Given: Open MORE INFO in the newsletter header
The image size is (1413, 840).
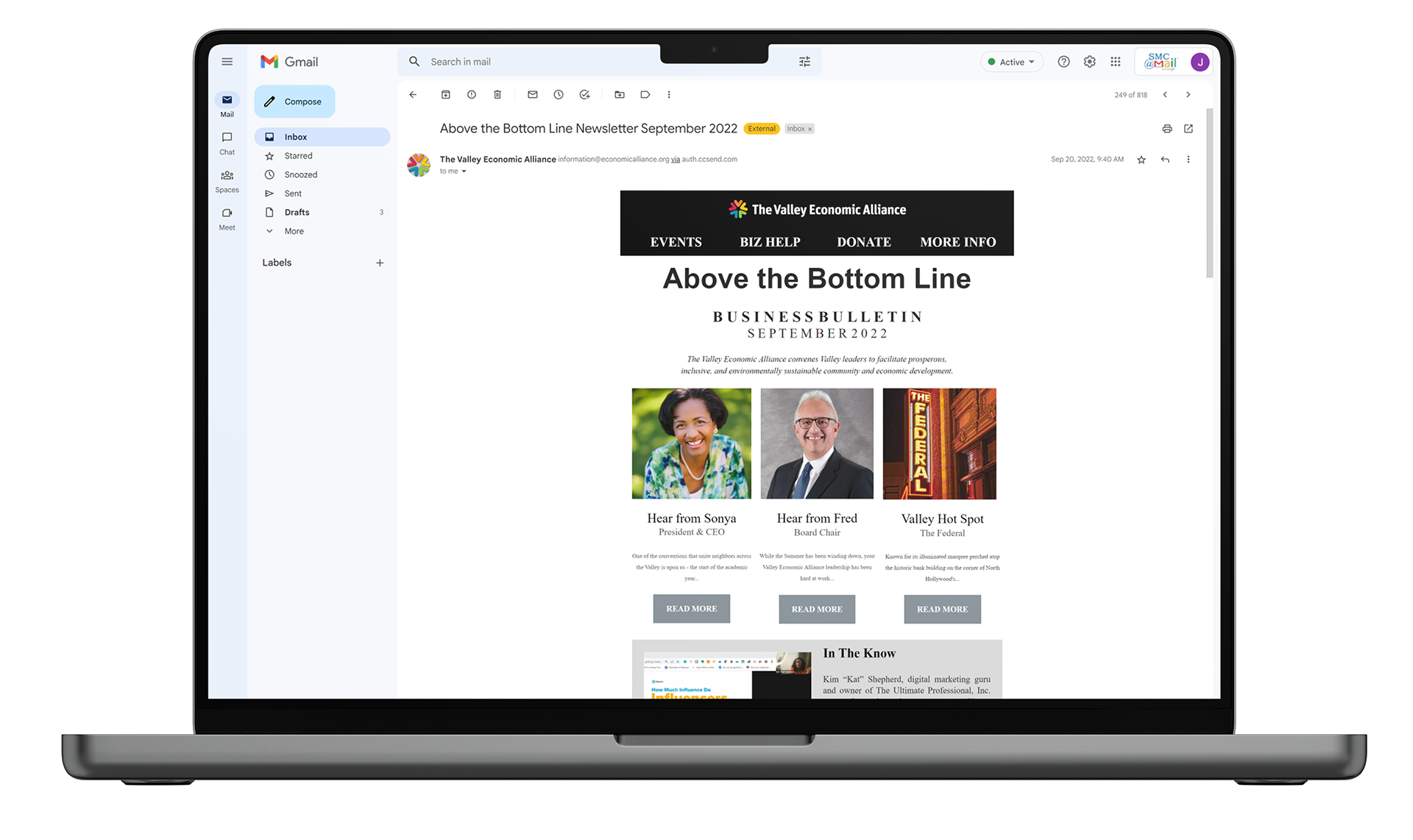Looking at the screenshot, I should tap(957, 242).
